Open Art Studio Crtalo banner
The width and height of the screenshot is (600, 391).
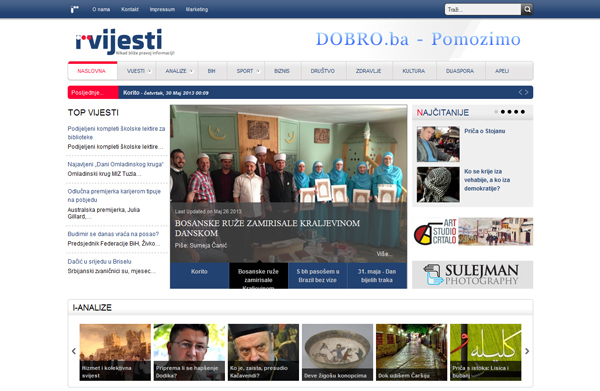pyautogui.click(x=473, y=231)
